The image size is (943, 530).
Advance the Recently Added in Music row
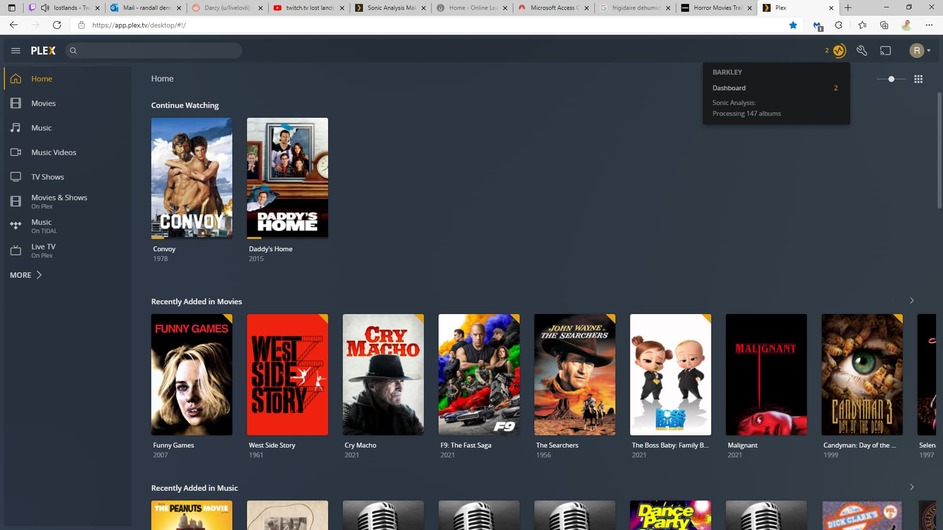click(912, 487)
